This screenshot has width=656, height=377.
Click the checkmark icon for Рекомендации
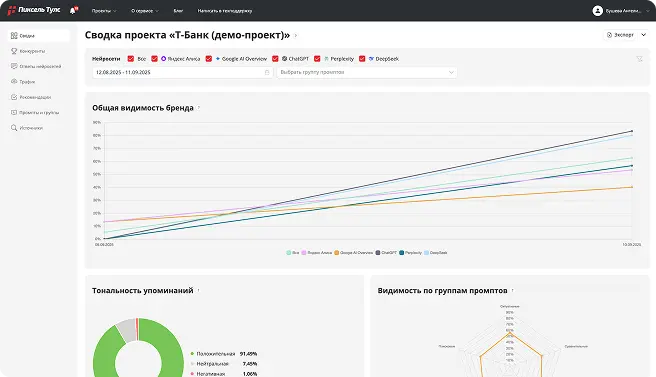click(x=14, y=97)
